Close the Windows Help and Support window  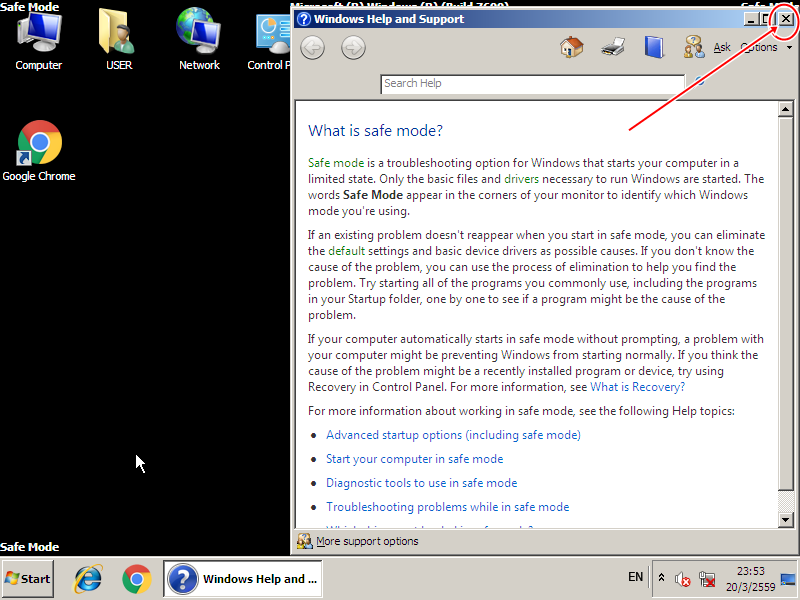point(786,19)
